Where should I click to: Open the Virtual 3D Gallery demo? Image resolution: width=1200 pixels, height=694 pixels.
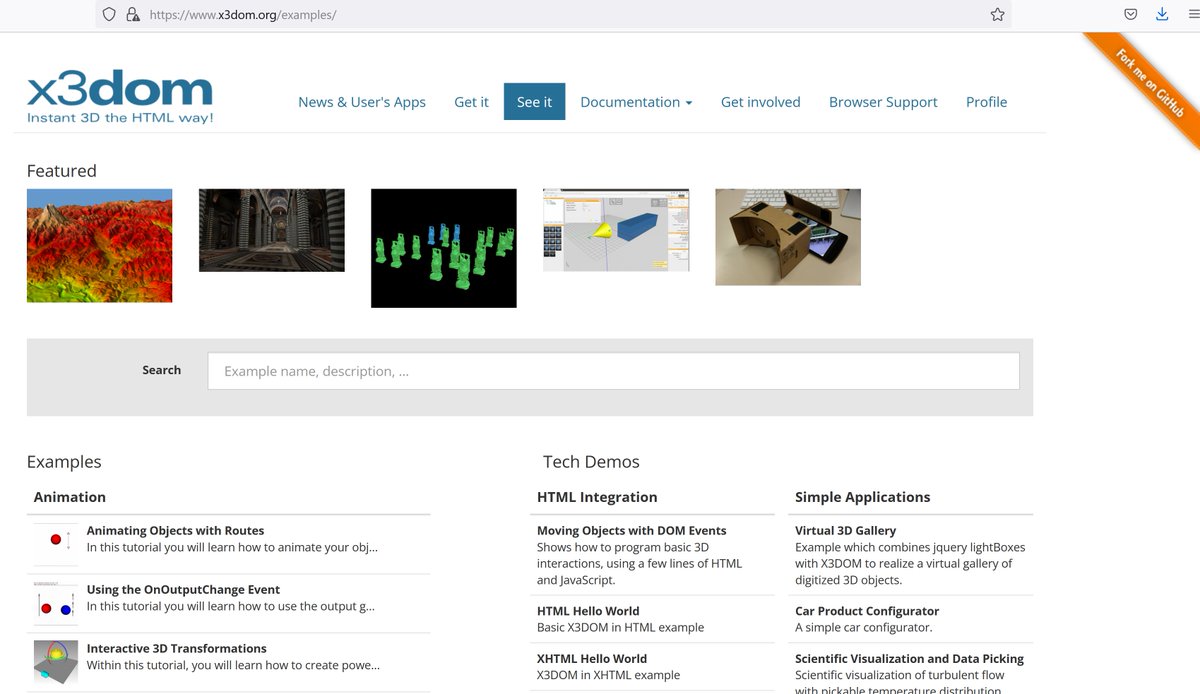[x=845, y=531]
